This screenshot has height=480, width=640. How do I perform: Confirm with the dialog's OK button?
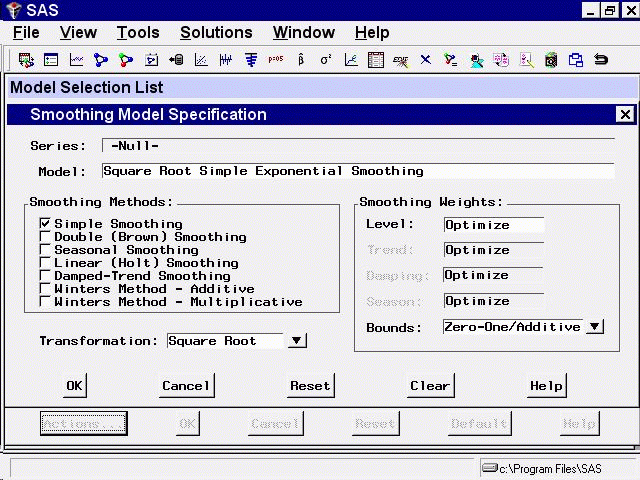pyautogui.click(x=74, y=385)
